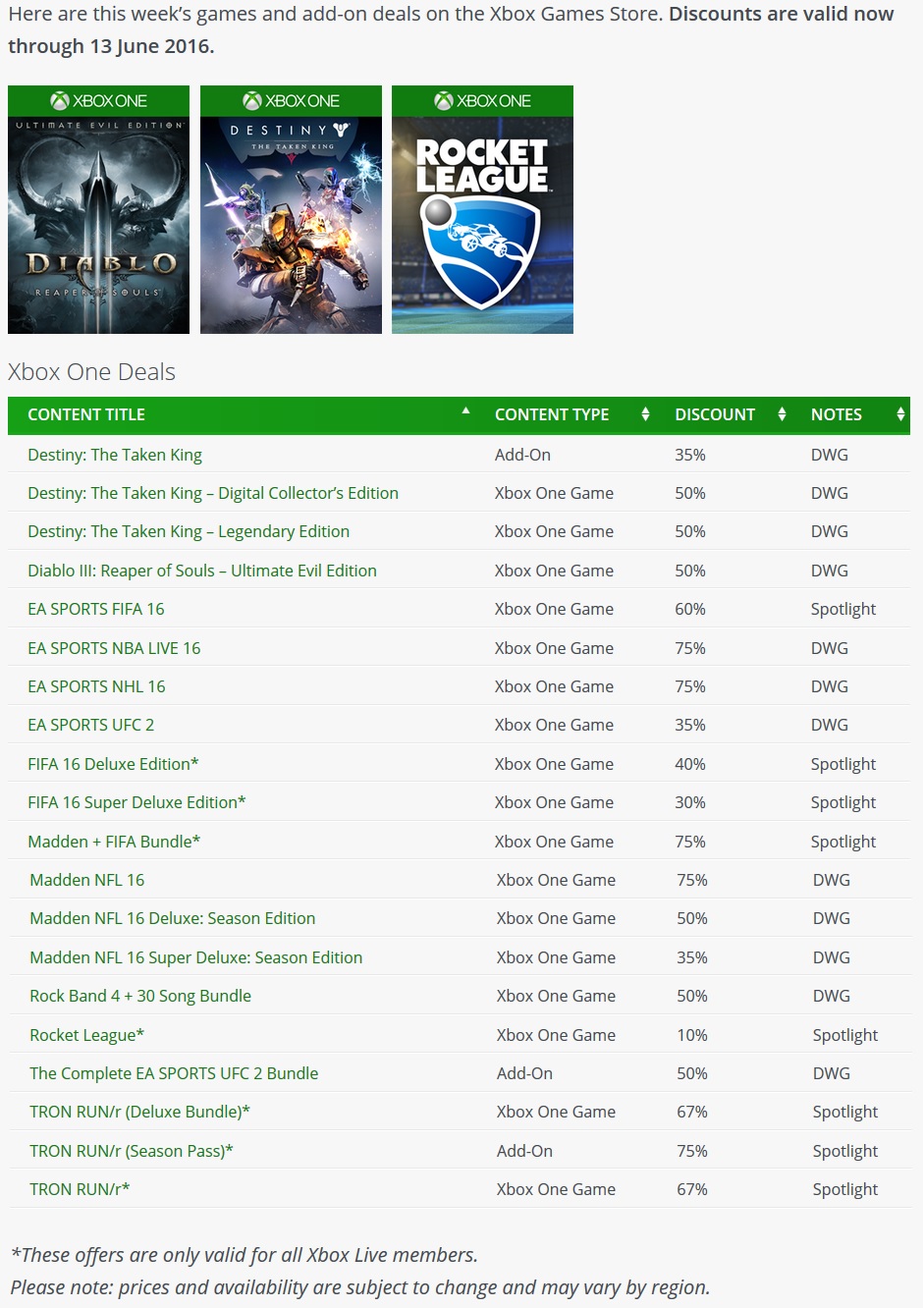924x1308 pixels.
Task: Open the TRON RUN/r base game link
Action: [x=80, y=1189]
